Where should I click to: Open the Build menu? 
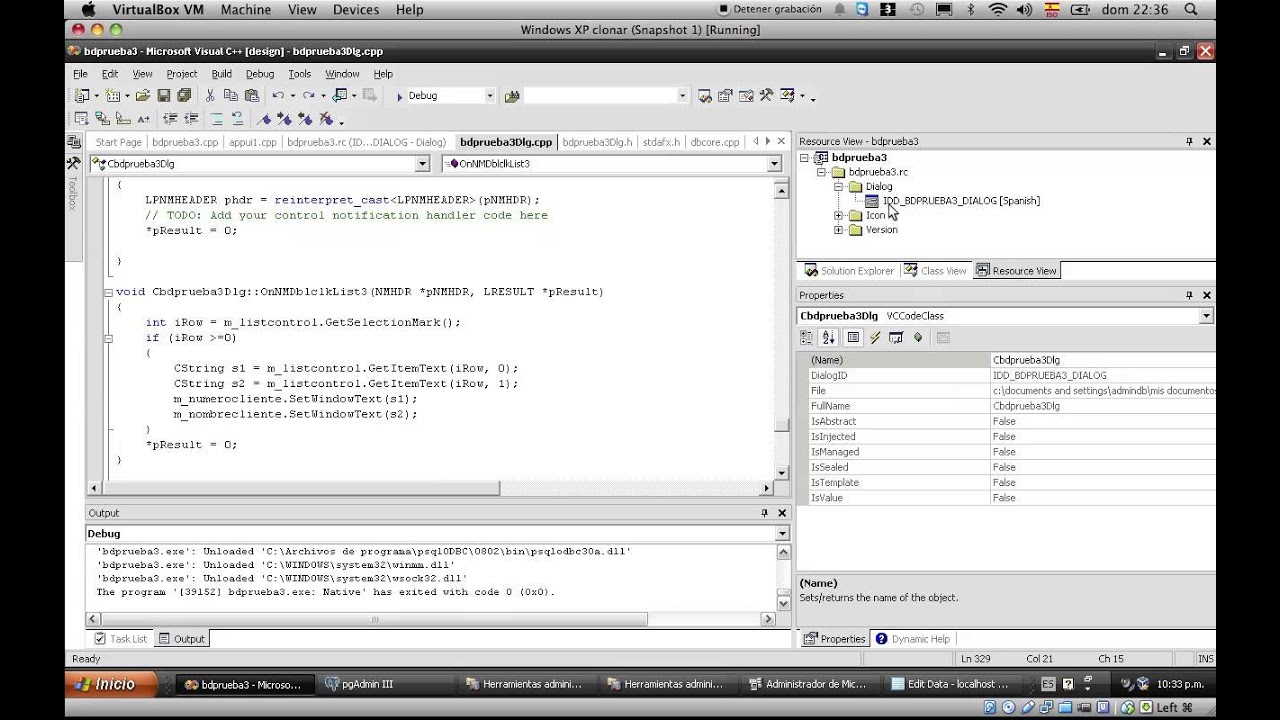tap(221, 74)
